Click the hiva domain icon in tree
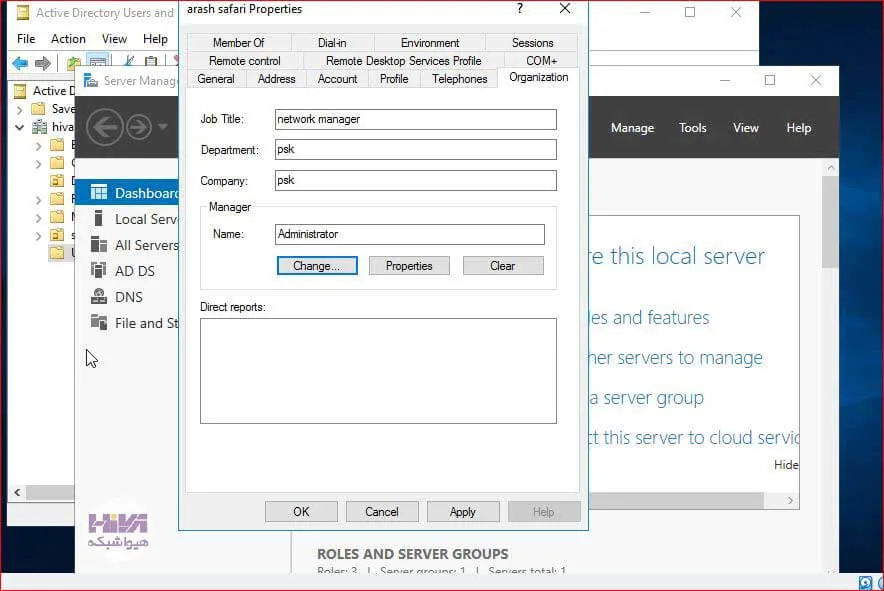The width and height of the screenshot is (884, 591). point(39,127)
